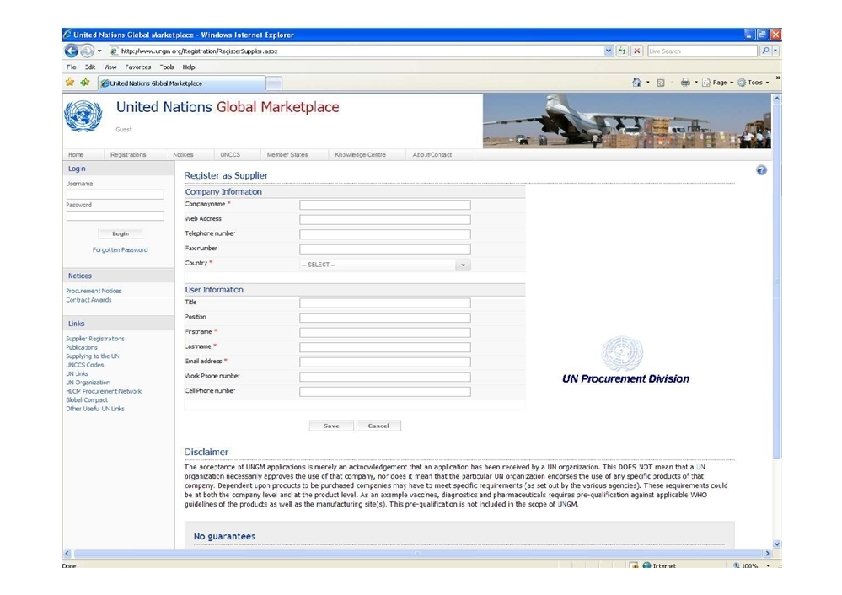
Task: Open the Home button dropdown arrow
Action: click(x=648, y=83)
